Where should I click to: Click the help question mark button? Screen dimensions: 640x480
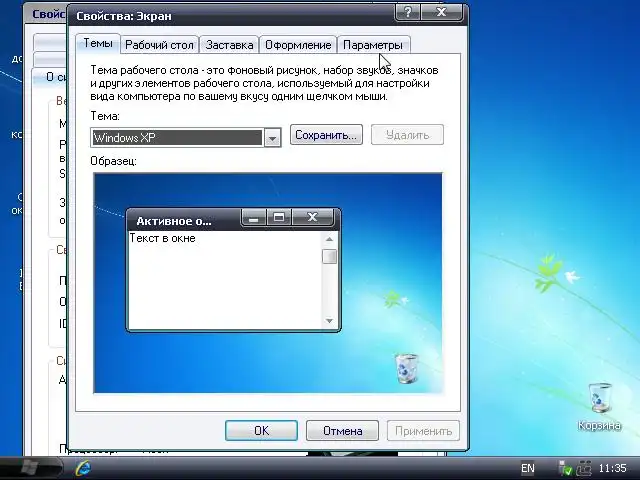pyautogui.click(x=407, y=12)
